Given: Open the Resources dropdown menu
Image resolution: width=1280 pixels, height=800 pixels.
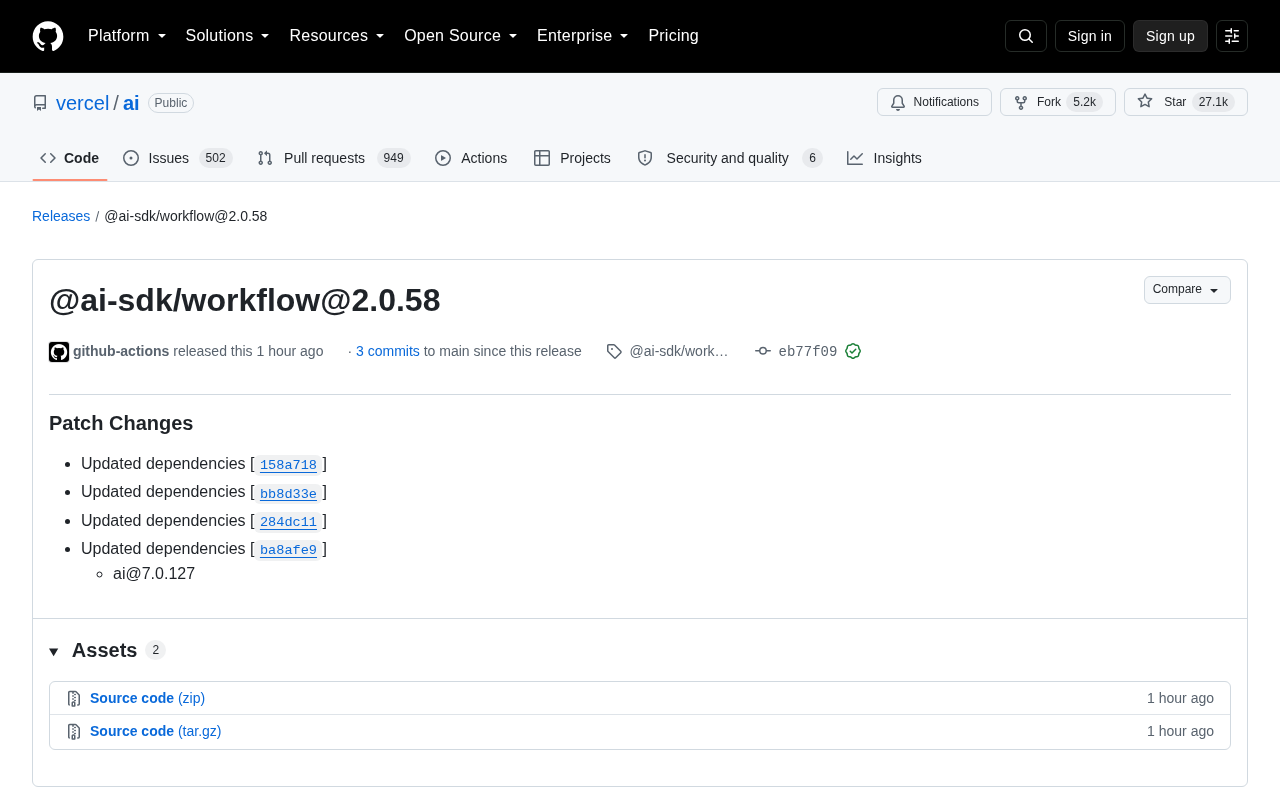Looking at the screenshot, I should coord(337,36).
